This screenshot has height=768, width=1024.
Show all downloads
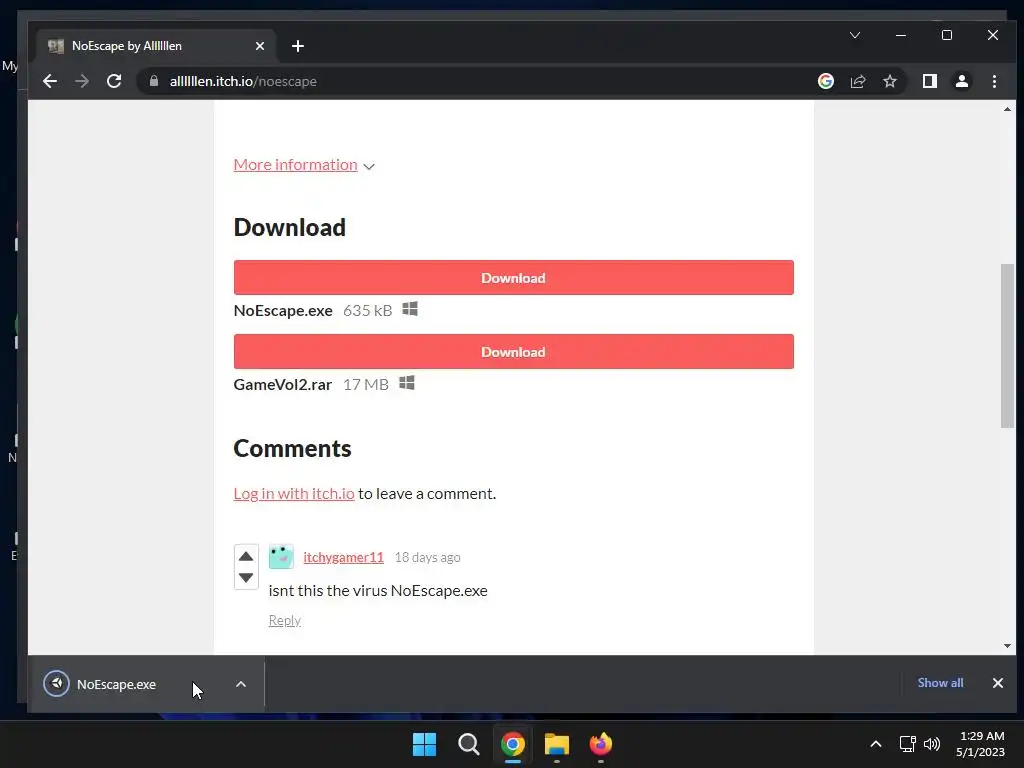coord(940,682)
